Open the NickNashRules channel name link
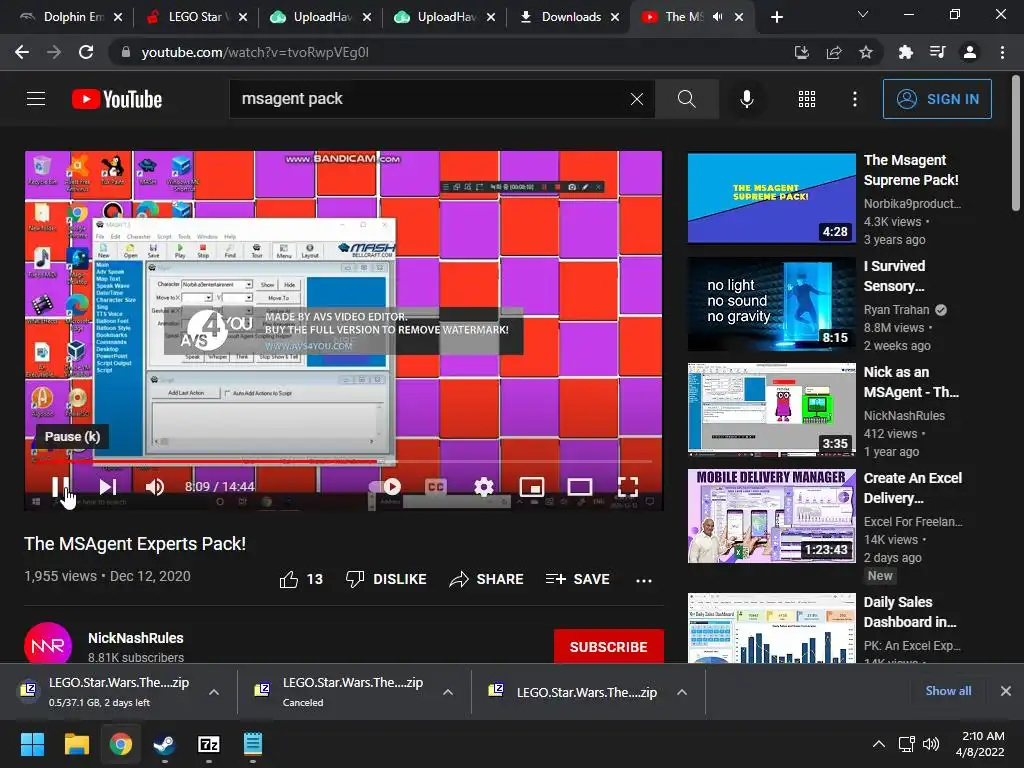Image resolution: width=1024 pixels, height=768 pixels. pos(136,638)
